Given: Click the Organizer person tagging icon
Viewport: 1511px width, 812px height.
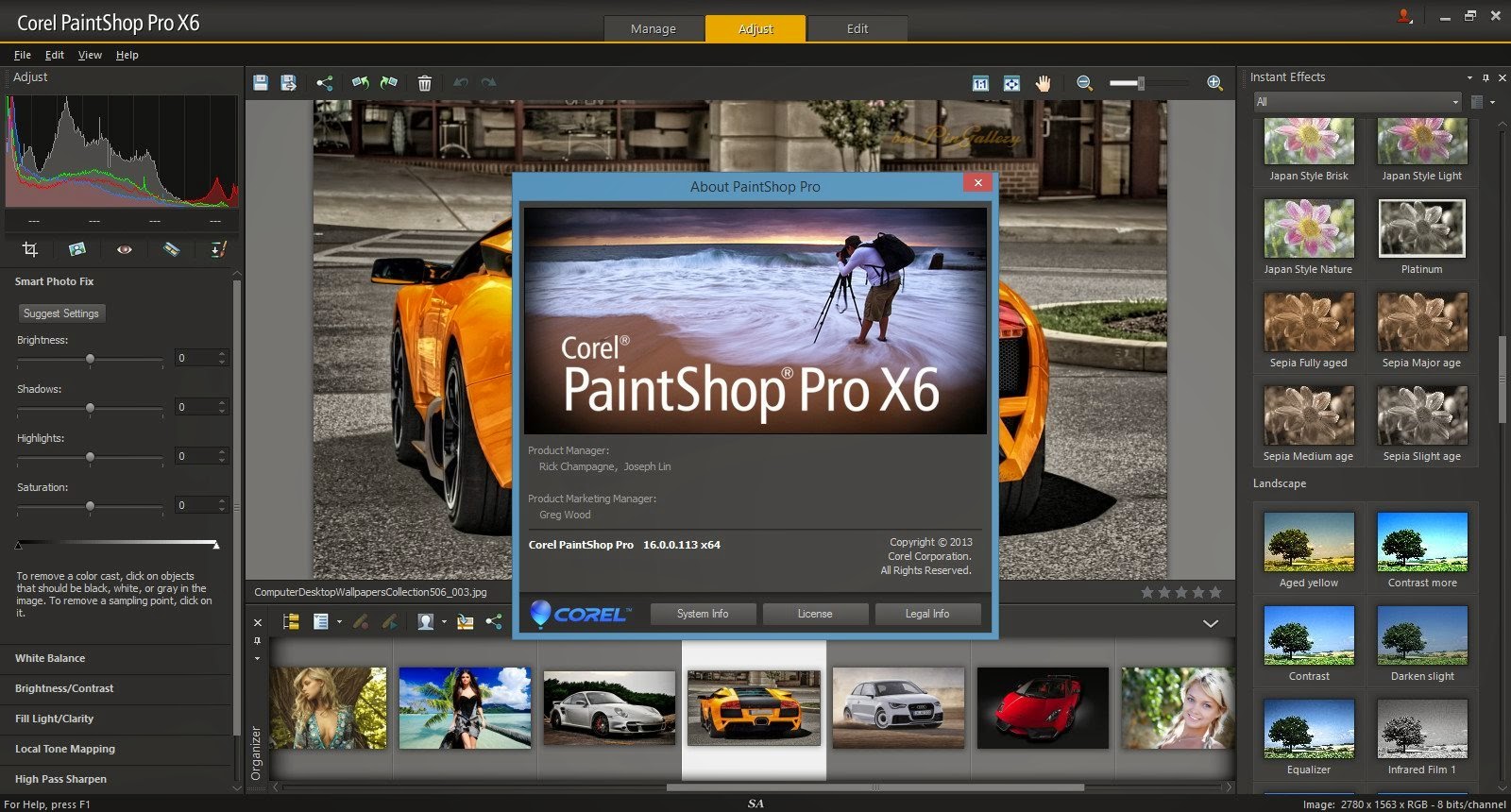Looking at the screenshot, I should point(426,621).
